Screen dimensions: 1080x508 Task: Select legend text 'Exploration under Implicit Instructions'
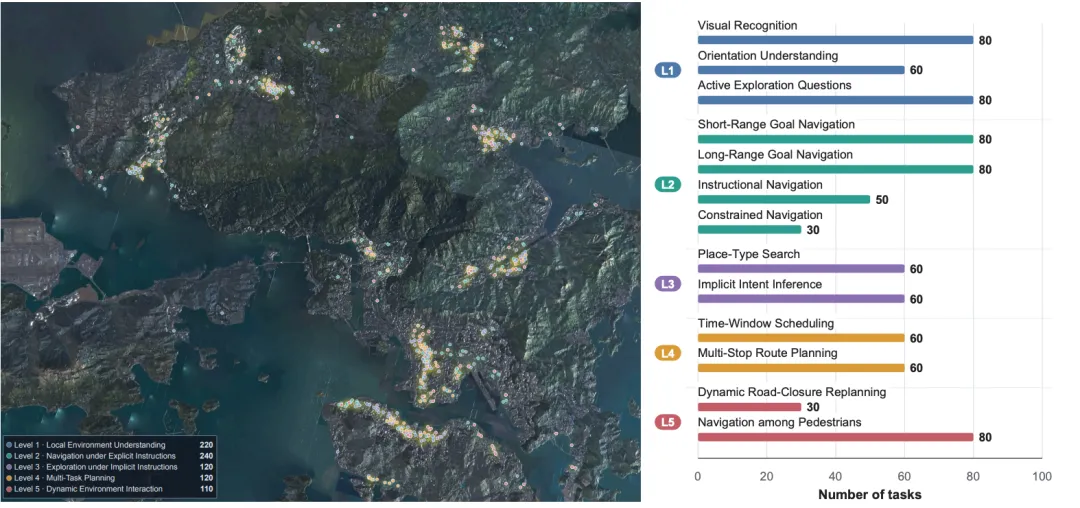click(113, 467)
